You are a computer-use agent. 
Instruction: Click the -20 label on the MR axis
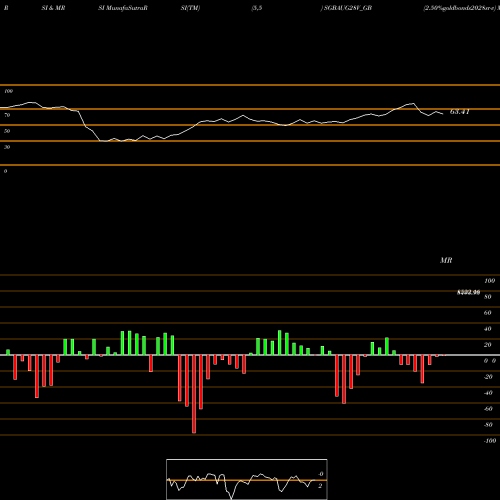click(488, 377)
